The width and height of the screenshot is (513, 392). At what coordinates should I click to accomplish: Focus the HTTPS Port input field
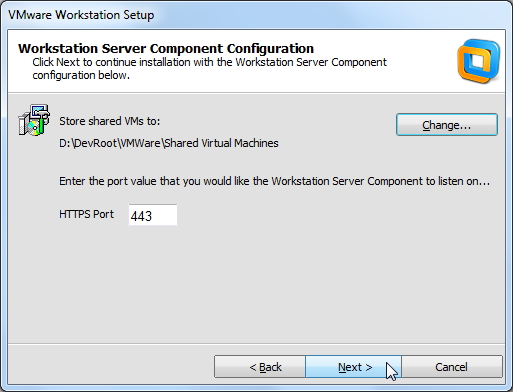coord(153,215)
